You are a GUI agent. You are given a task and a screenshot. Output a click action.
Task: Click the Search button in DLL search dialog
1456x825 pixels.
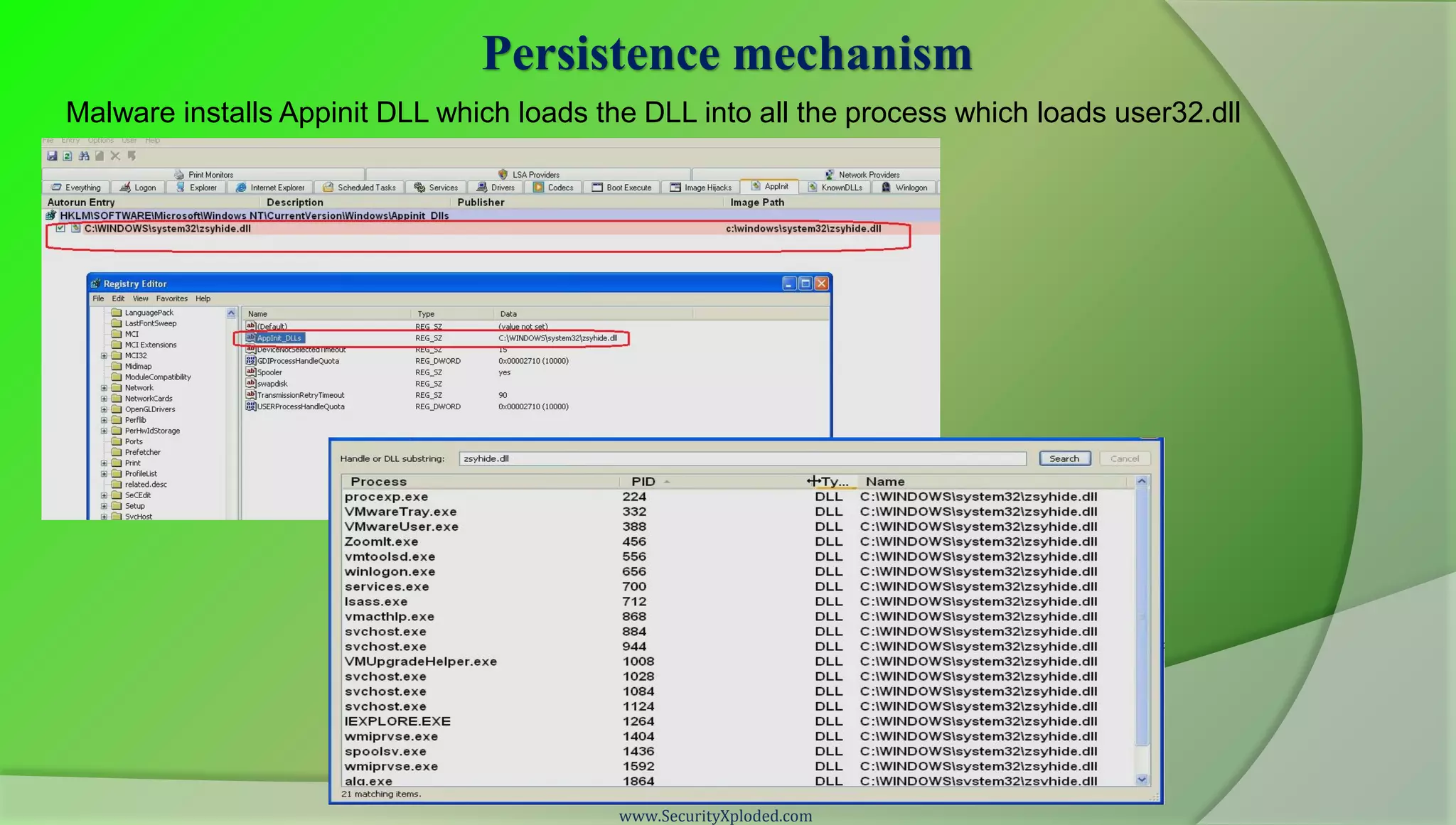click(x=1064, y=458)
